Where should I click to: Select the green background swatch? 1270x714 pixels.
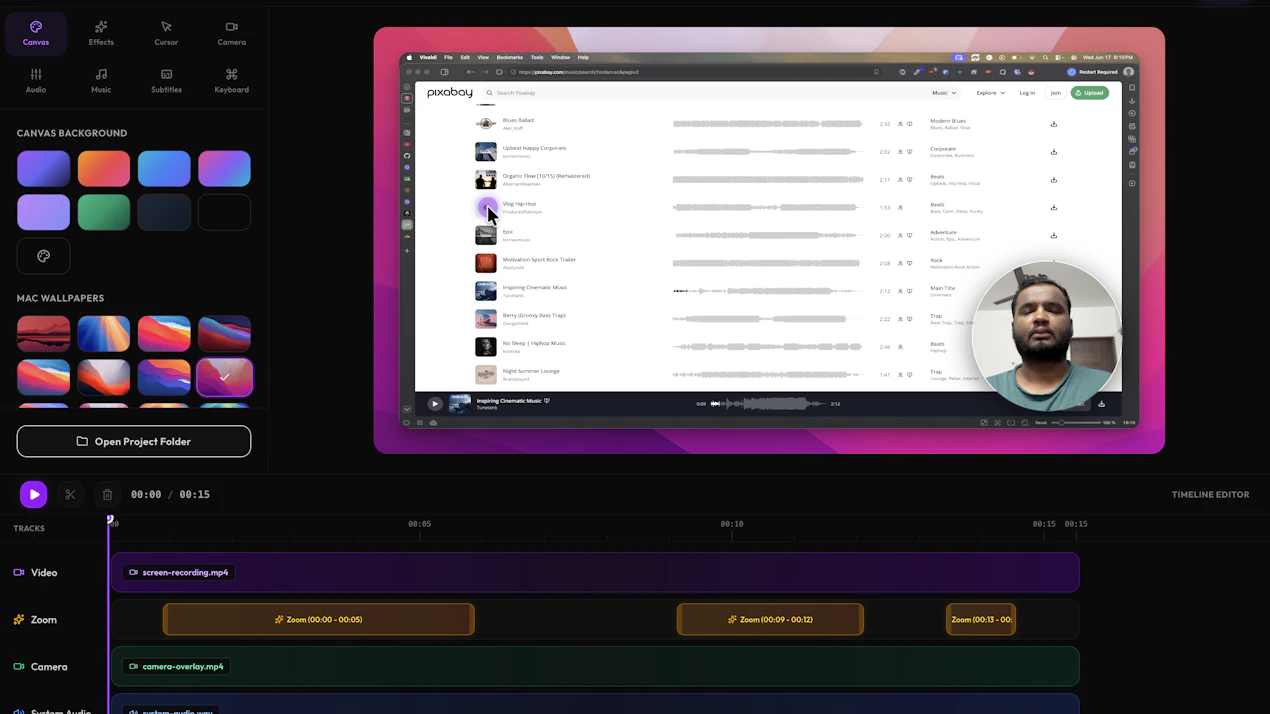104,212
